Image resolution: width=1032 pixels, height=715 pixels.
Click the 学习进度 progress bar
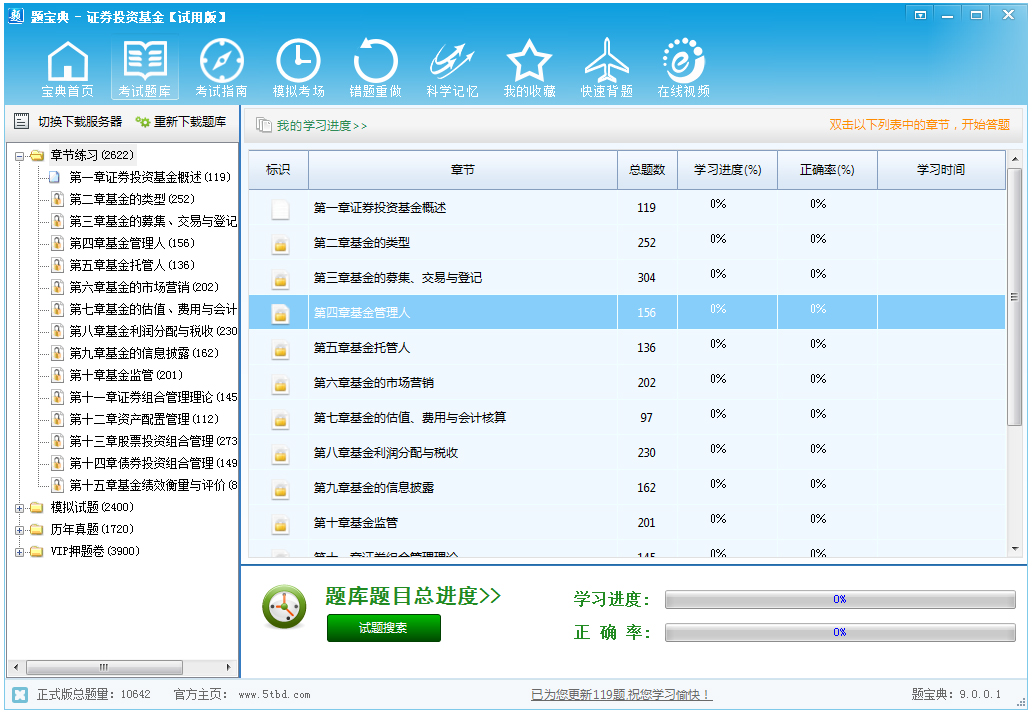840,599
